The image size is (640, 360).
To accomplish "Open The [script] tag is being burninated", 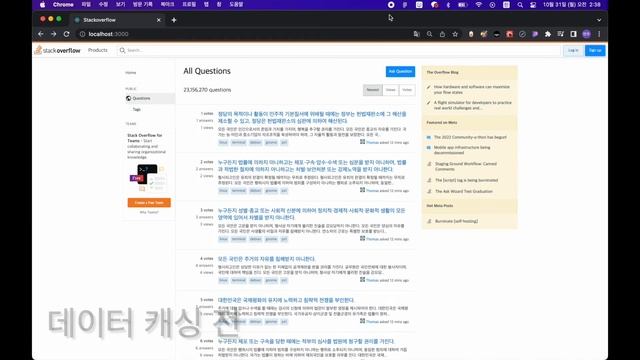I will coord(466,180).
